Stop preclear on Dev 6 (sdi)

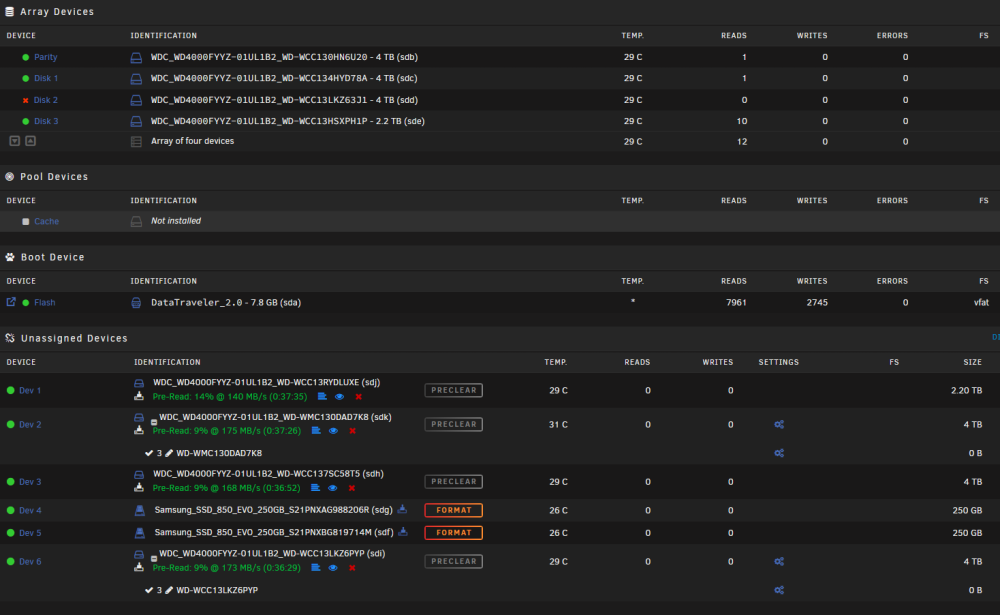coord(352,568)
